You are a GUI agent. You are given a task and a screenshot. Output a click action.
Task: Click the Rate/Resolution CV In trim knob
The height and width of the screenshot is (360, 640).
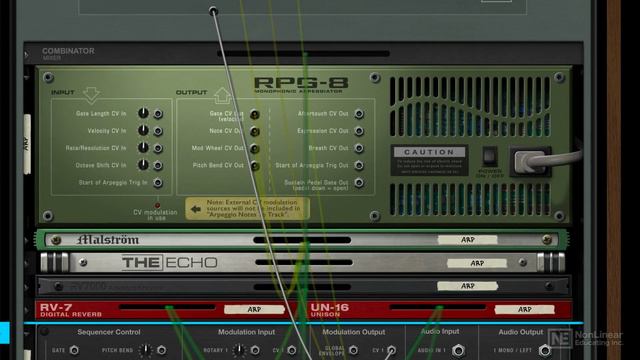click(143, 147)
